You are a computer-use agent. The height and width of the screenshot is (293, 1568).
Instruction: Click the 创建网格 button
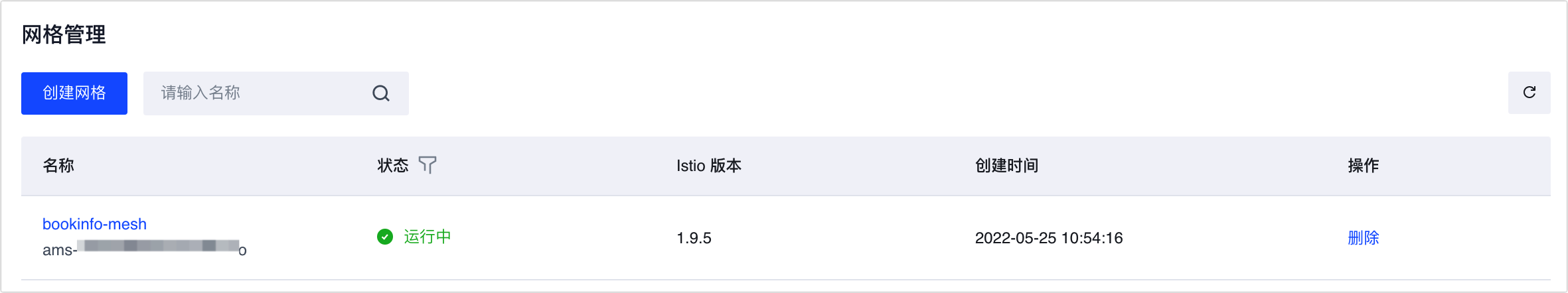[x=74, y=93]
